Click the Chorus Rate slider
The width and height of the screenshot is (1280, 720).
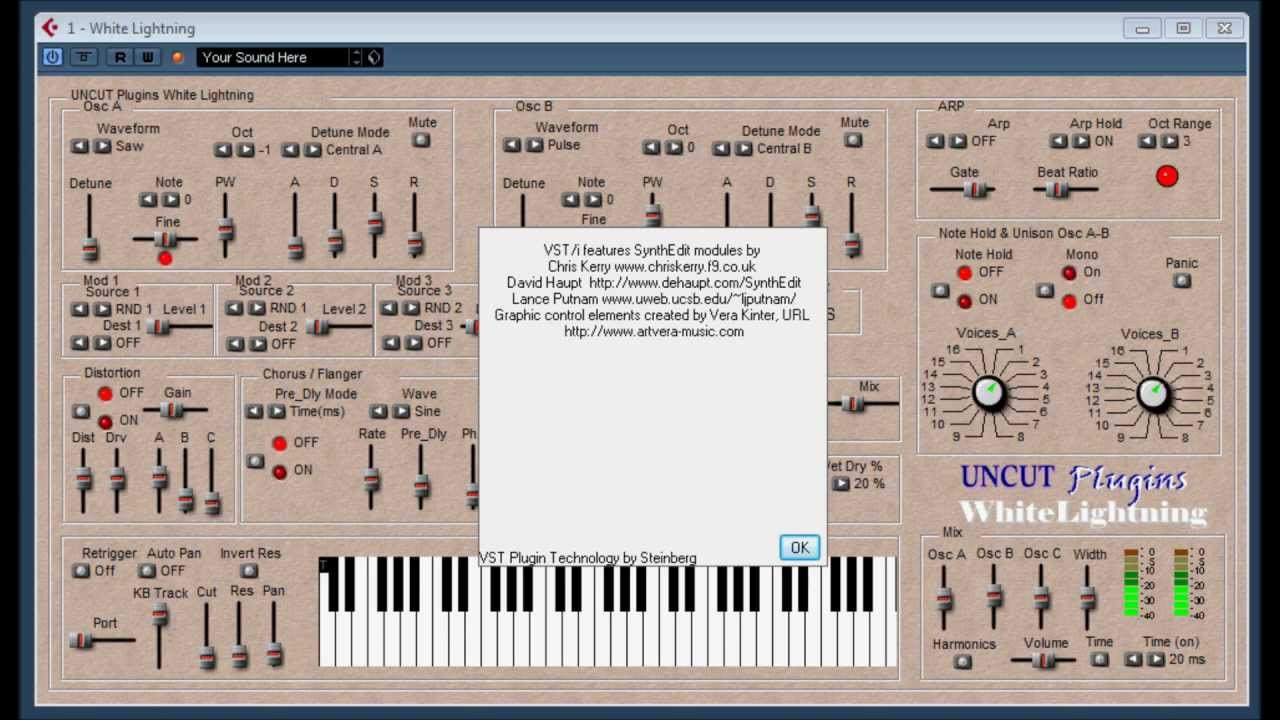coord(371,477)
